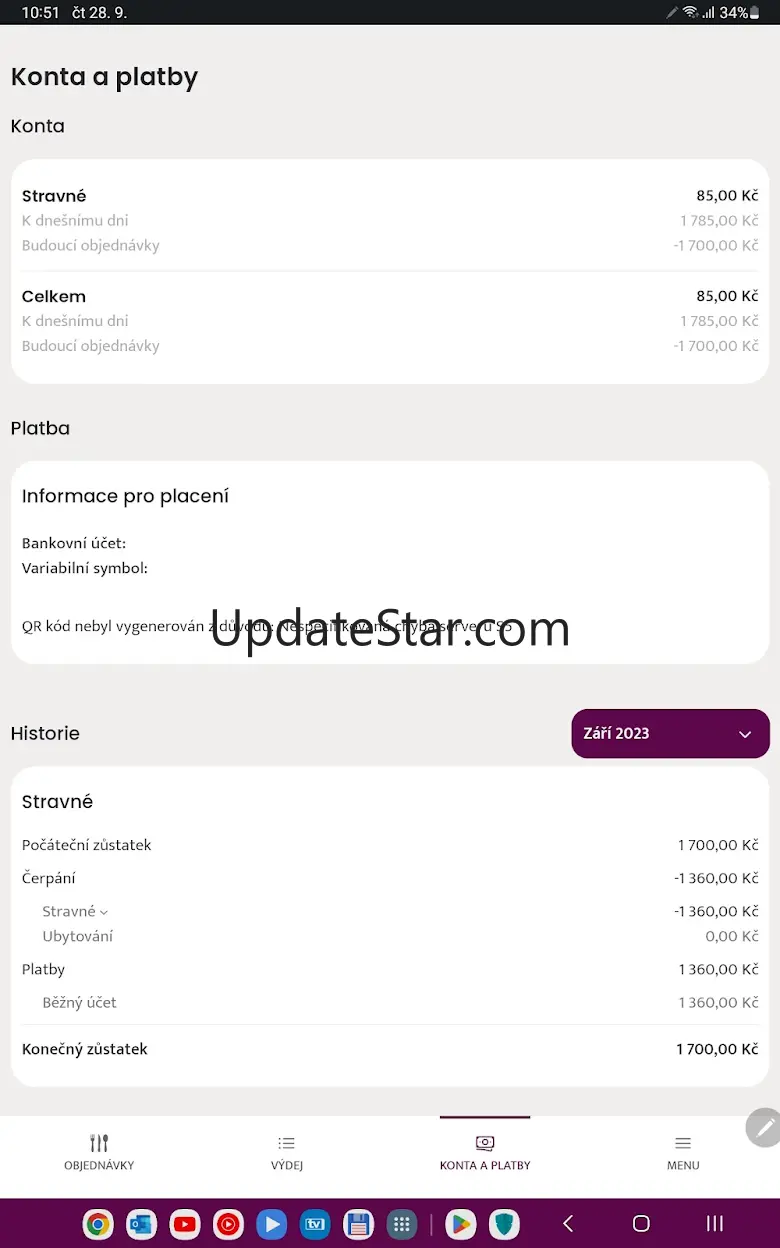Select the Konta a platby tab
This screenshot has height=1248, width=780.
tap(485, 1152)
